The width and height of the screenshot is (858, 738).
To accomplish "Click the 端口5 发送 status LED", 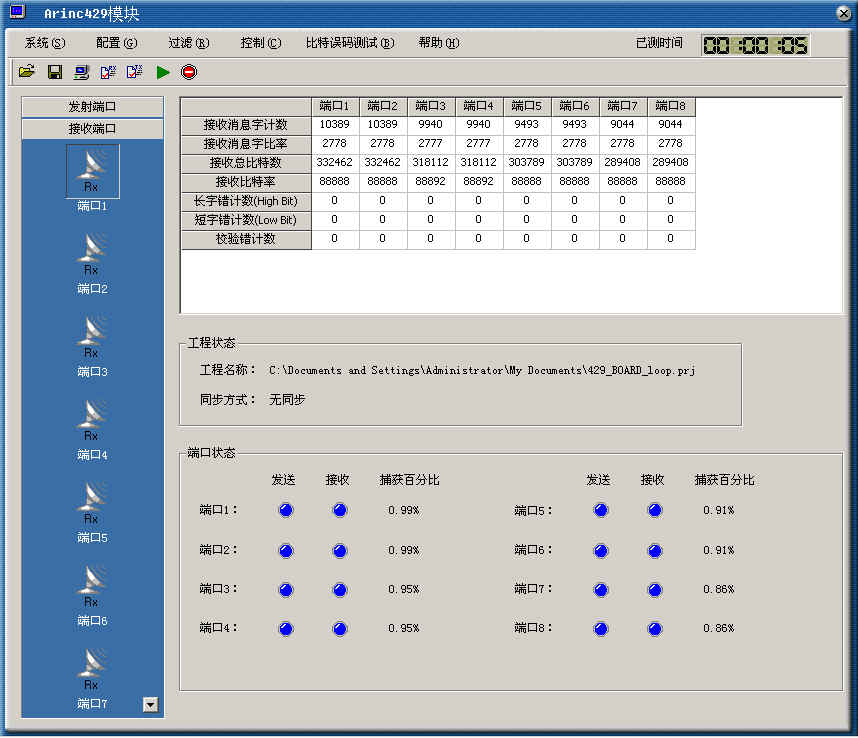I will [x=601, y=510].
